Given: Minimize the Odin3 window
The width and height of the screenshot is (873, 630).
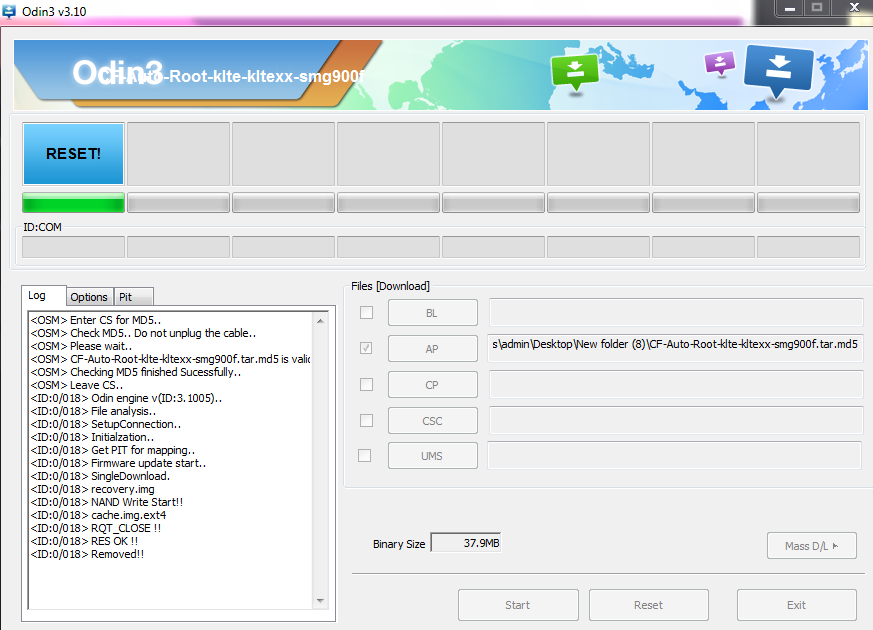Looking at the screenshot, I should point(789,8).
